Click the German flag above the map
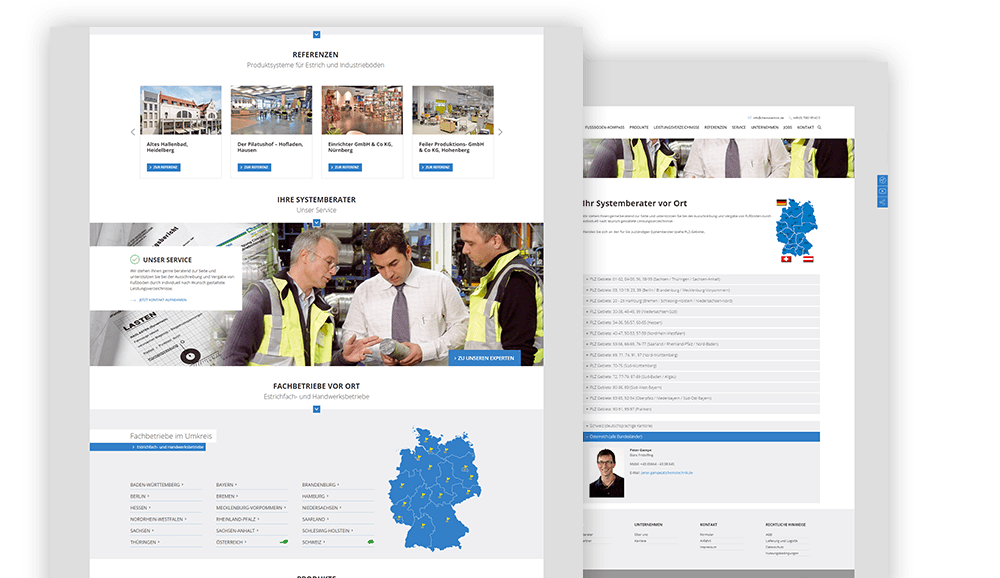The image size is (1000, 578). [781, 202]
